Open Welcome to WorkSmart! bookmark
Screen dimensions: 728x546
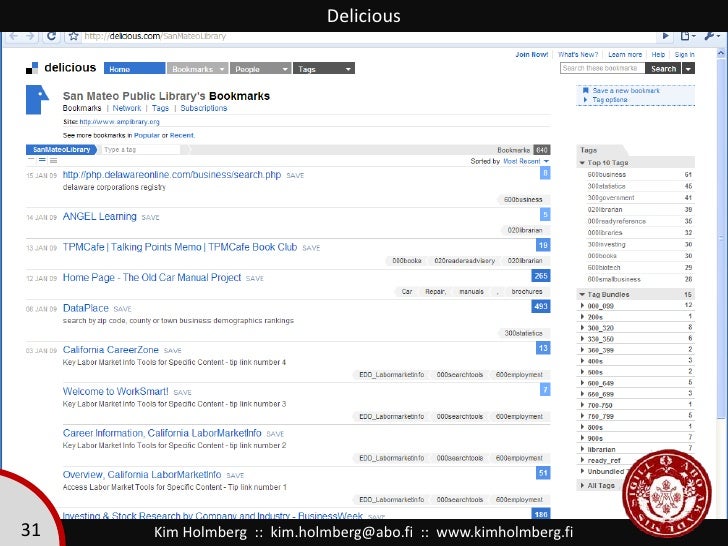(x=116, y=391)
